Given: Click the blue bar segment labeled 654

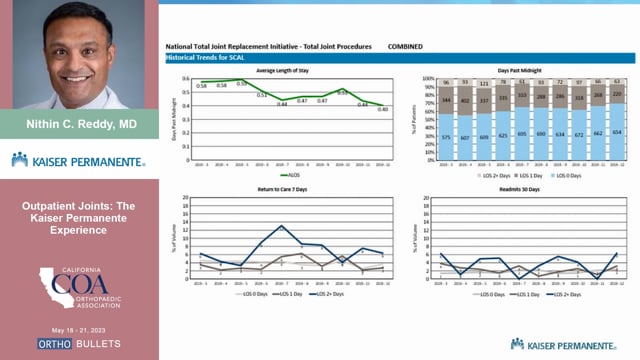Looking at the screenshot, I should coord(617,132).
